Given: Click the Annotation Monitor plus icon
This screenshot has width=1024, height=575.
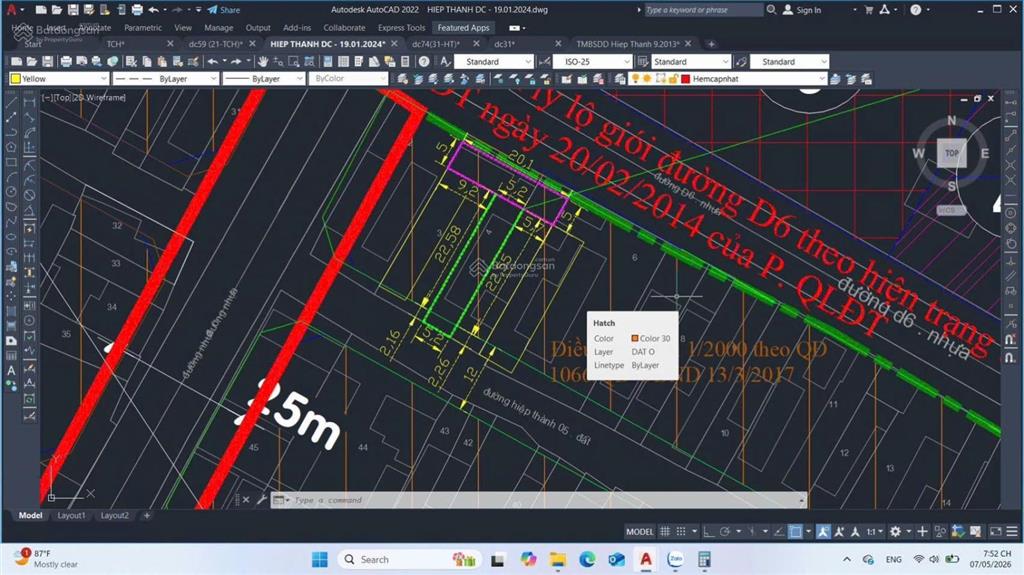Looking at the screenshot, I should pyautogui.click(x=922, y=531).
